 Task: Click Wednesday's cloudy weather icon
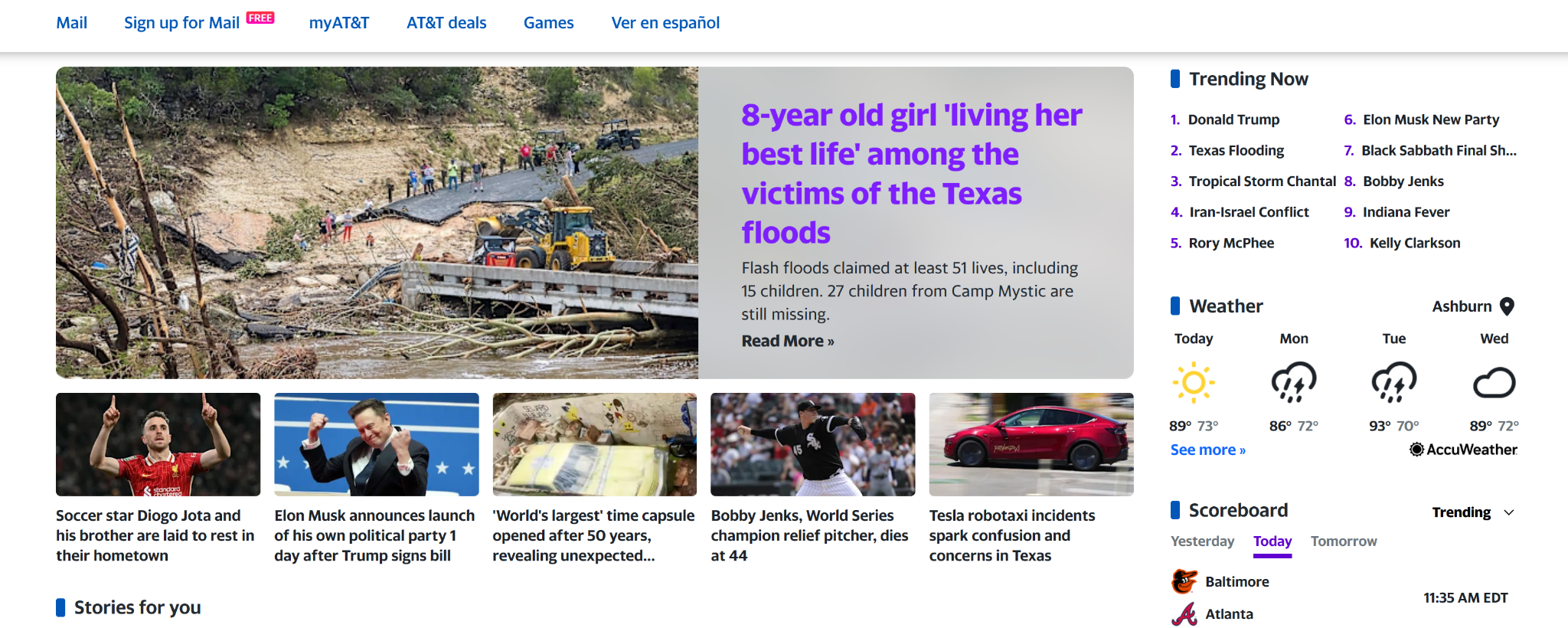coord(1494,383)
